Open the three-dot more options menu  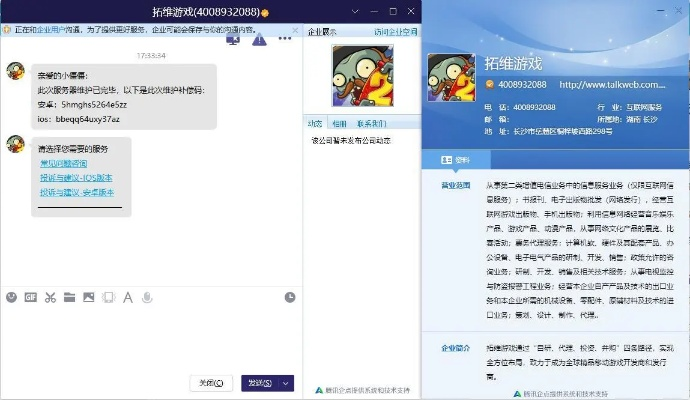tap(285, 40)
